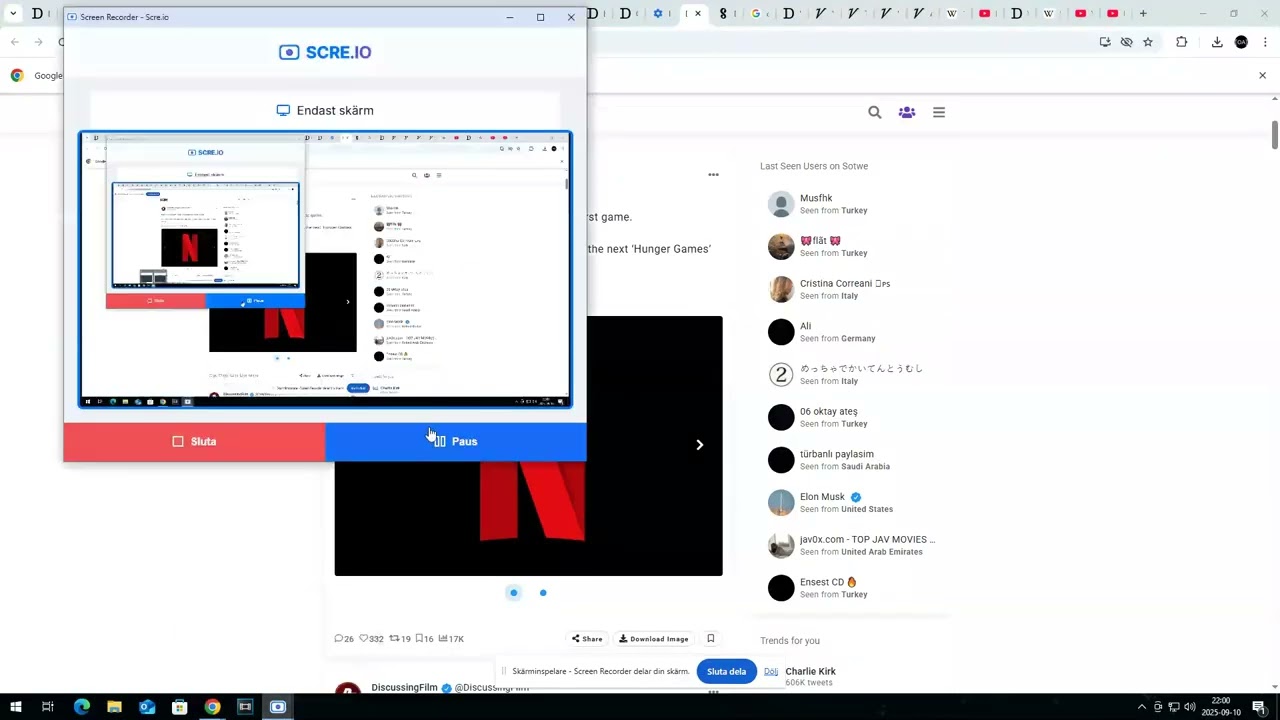Click the 'Last Seen Users on Sotwe' heading

coord(814,166)
